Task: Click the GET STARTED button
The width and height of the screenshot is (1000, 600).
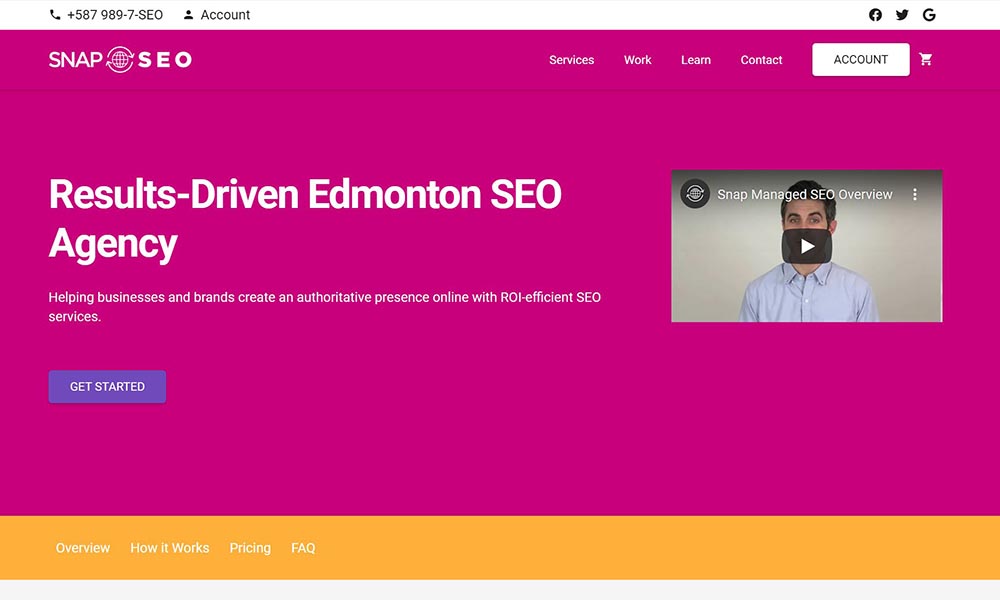Action: [107, 387]
